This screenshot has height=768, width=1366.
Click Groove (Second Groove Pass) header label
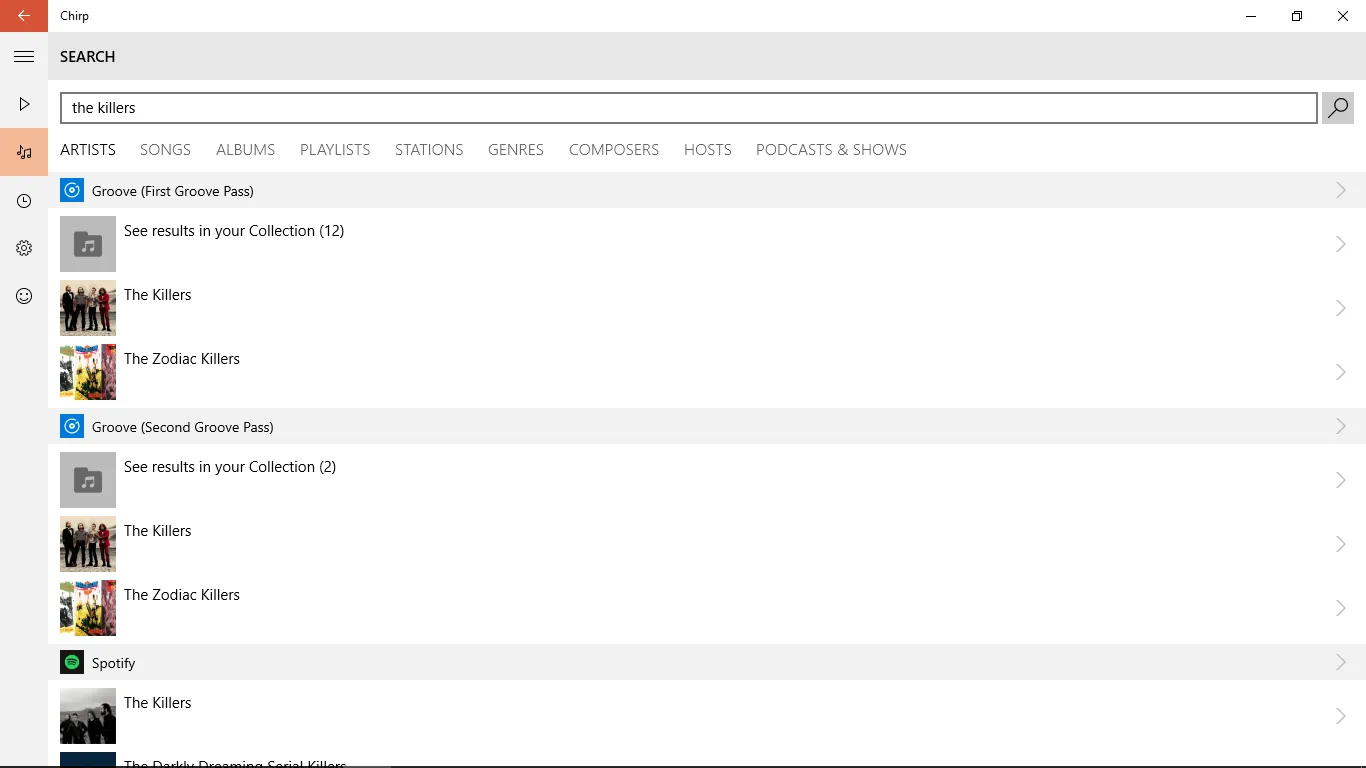pyautogui.click(x=183, y=427)
